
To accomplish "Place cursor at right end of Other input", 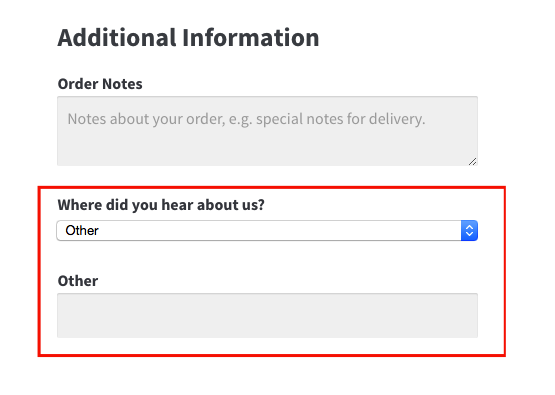I will (473, 315).
